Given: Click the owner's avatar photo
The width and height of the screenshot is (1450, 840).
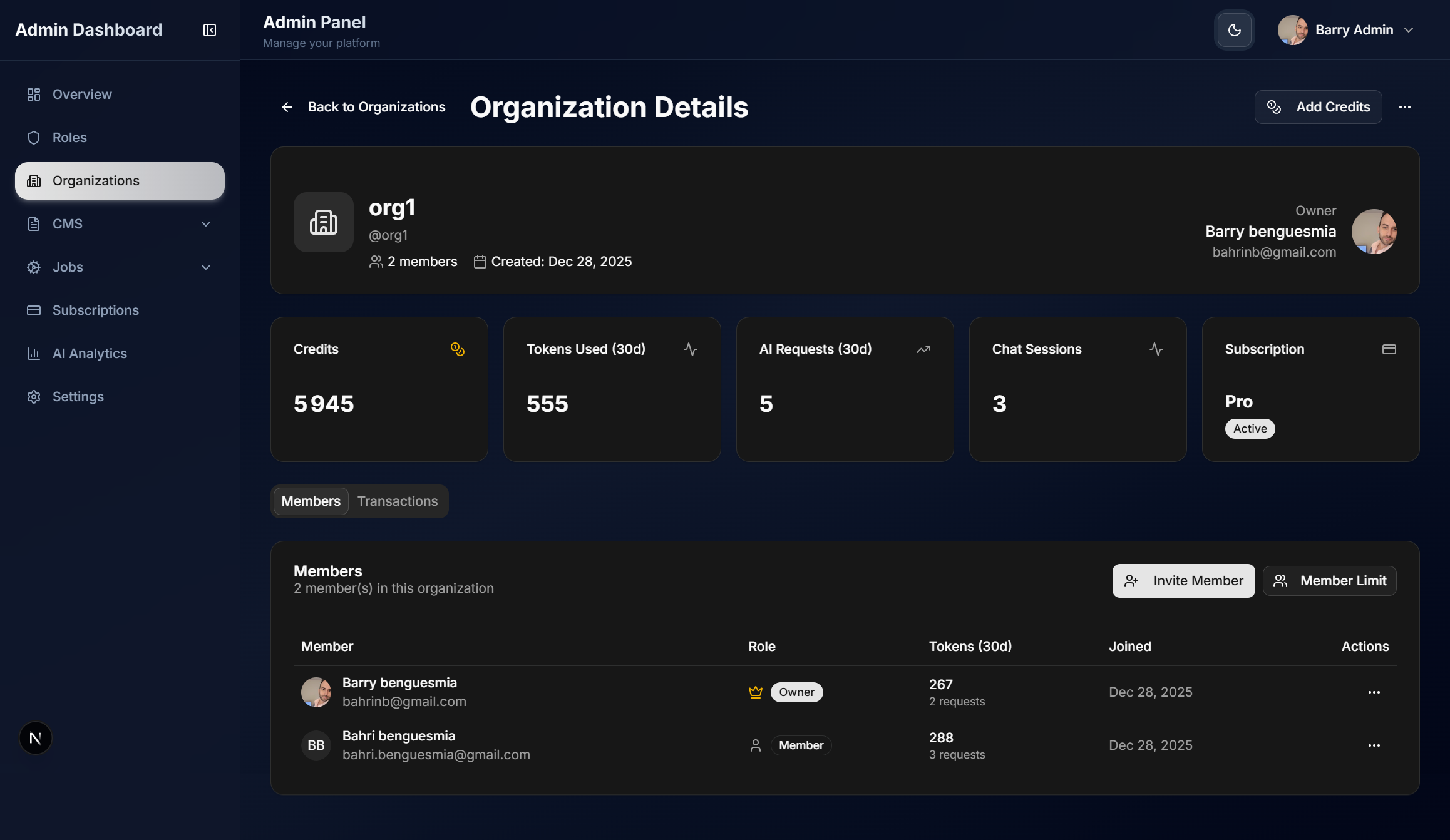Looking at the screenshot, I should 1374,232.
